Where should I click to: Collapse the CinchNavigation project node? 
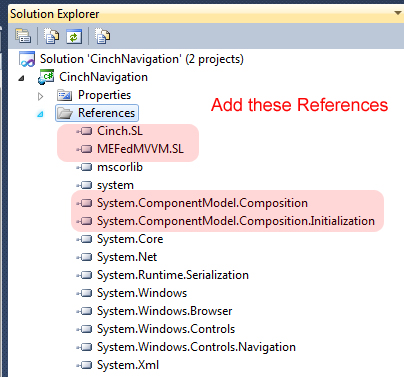(x=21, y=79)
